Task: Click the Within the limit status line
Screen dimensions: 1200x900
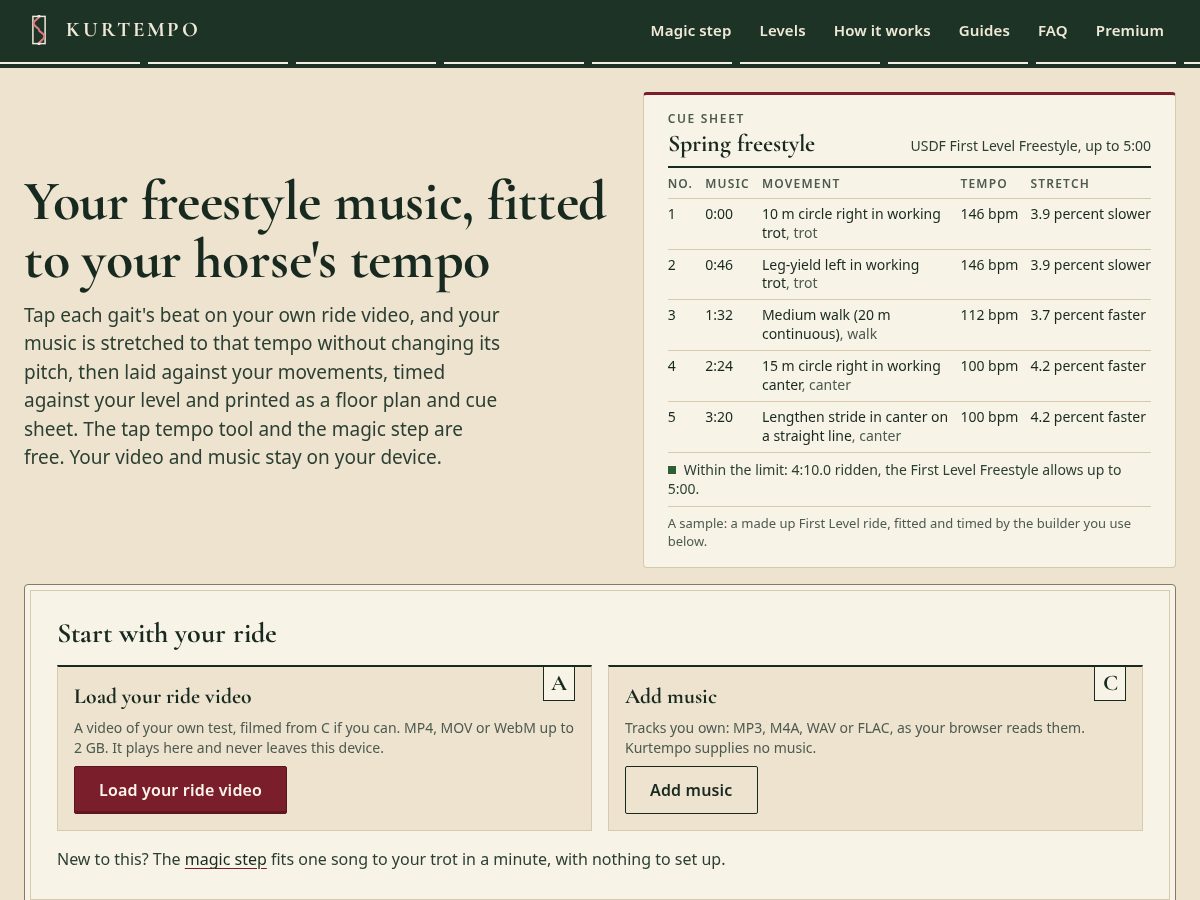Action: (909, 479)
